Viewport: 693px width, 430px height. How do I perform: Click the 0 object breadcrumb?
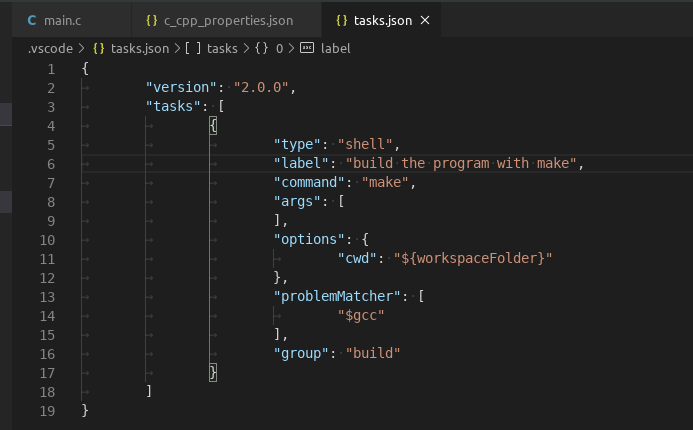coord(279,49)
